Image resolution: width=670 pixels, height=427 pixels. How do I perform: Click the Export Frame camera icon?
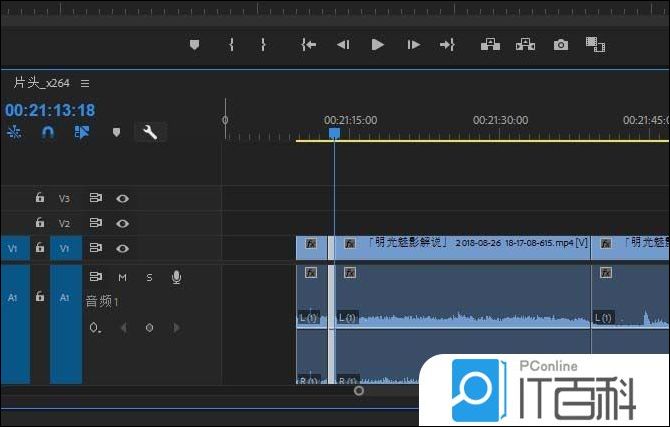point(561,45)
